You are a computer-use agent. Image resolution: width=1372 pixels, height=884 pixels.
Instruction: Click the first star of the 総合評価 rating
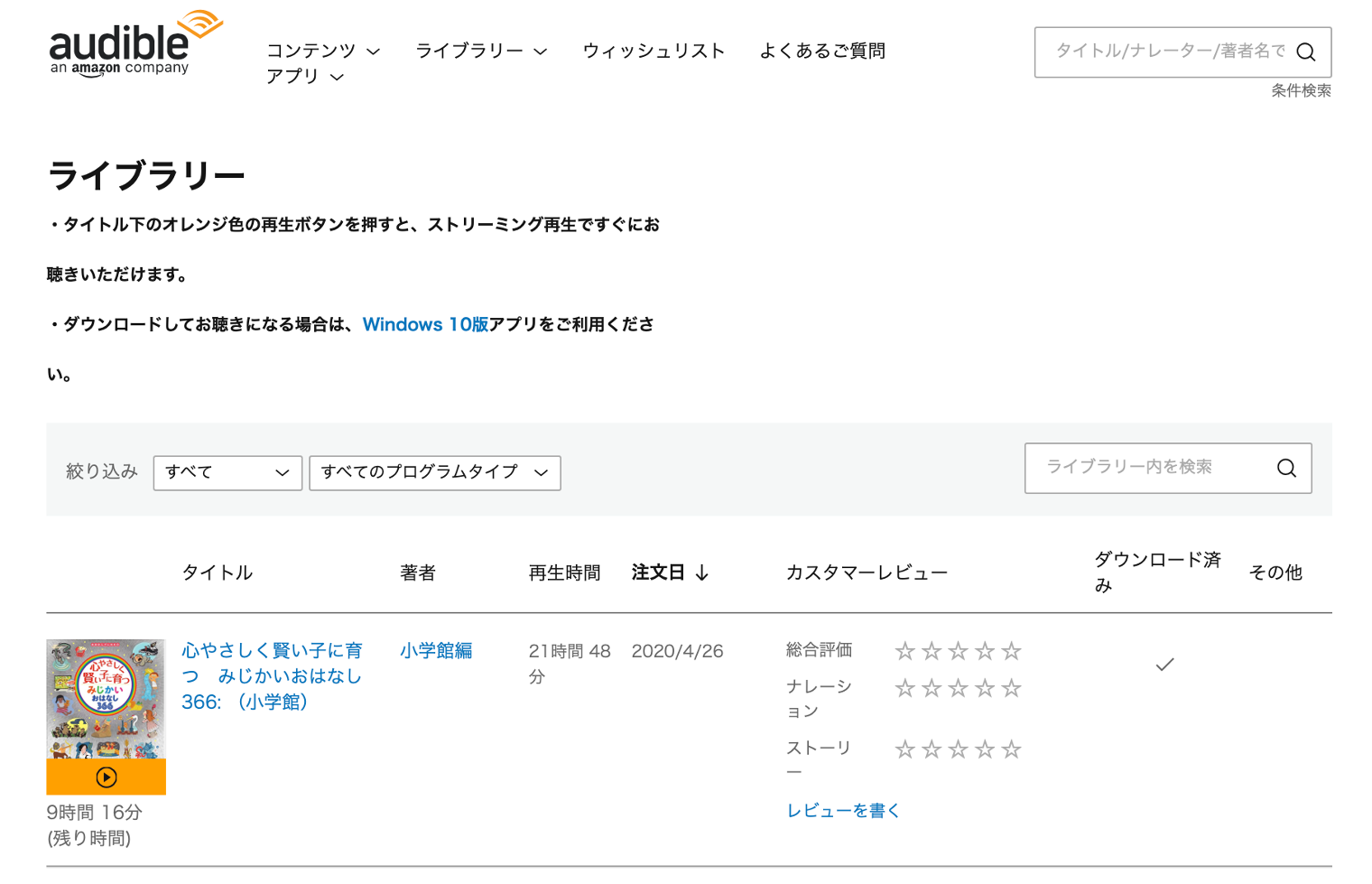tap(904, 649)
